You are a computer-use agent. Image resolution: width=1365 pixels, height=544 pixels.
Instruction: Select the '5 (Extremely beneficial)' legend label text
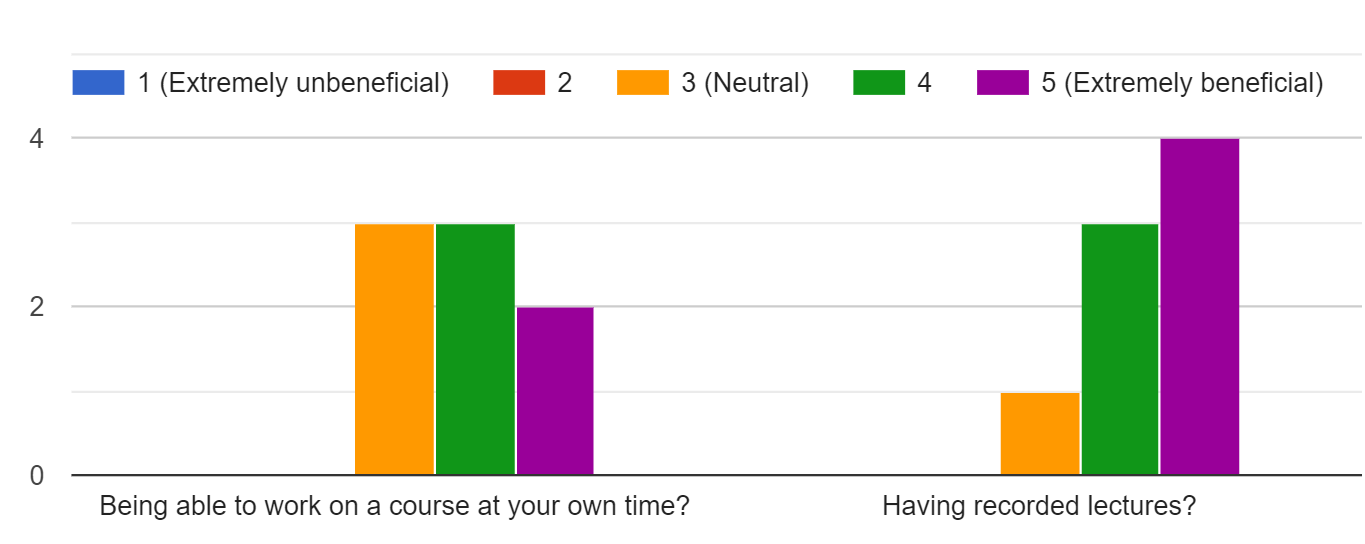[1182, 83]
